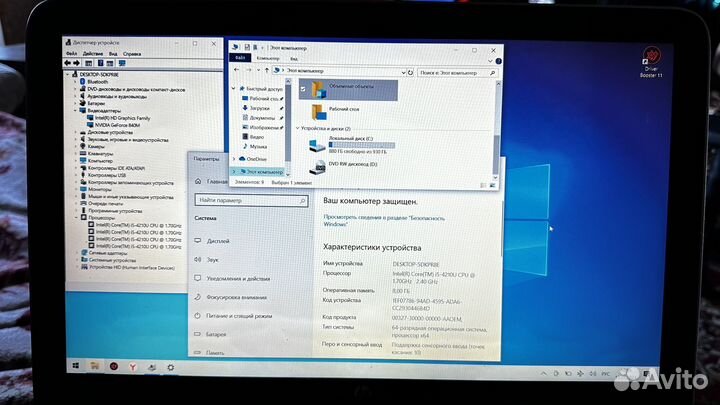Click the Explorer up-one-level arrow

267,71
